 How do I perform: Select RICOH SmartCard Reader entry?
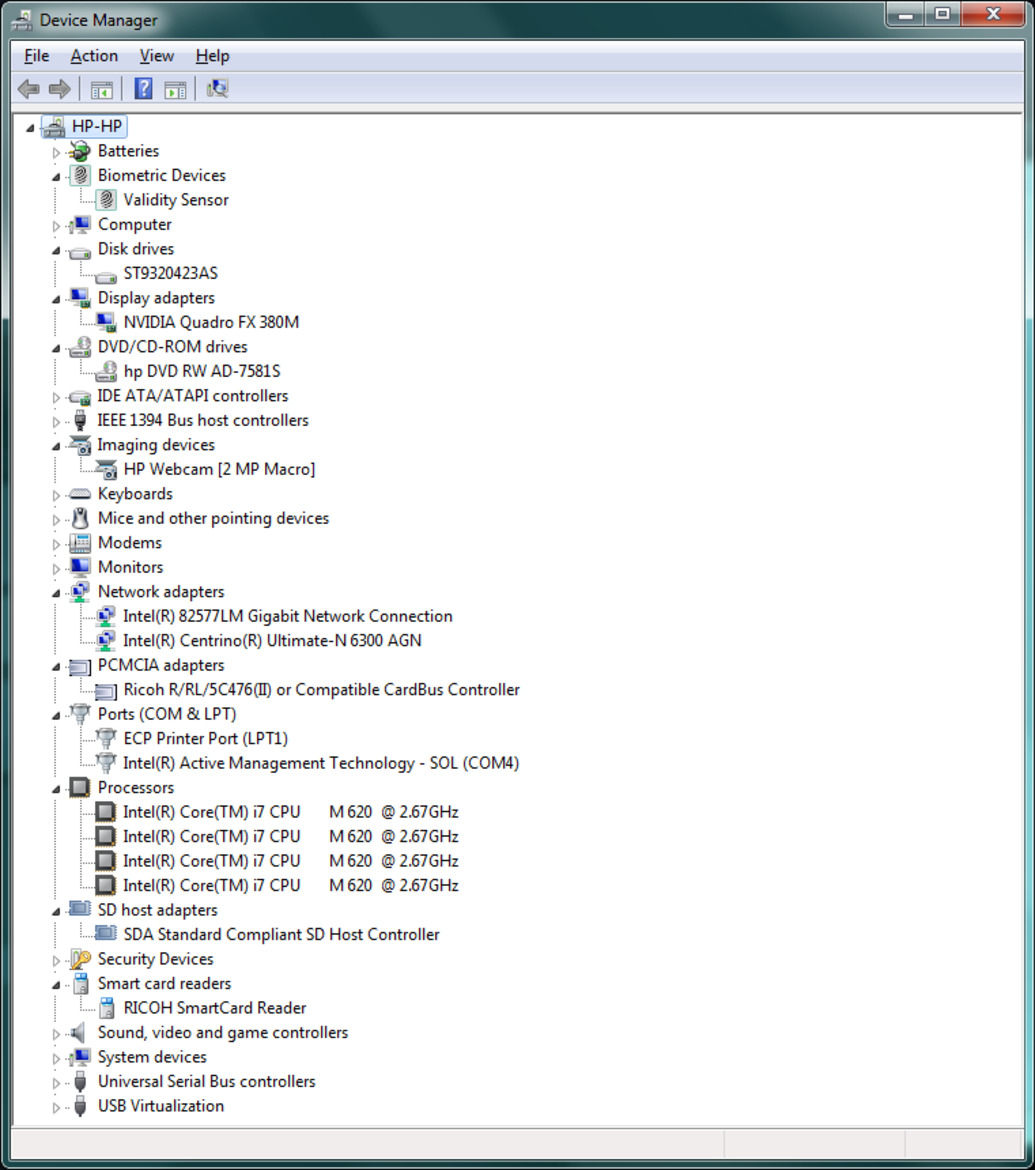pyautogui.click(x=214, y=1008)
